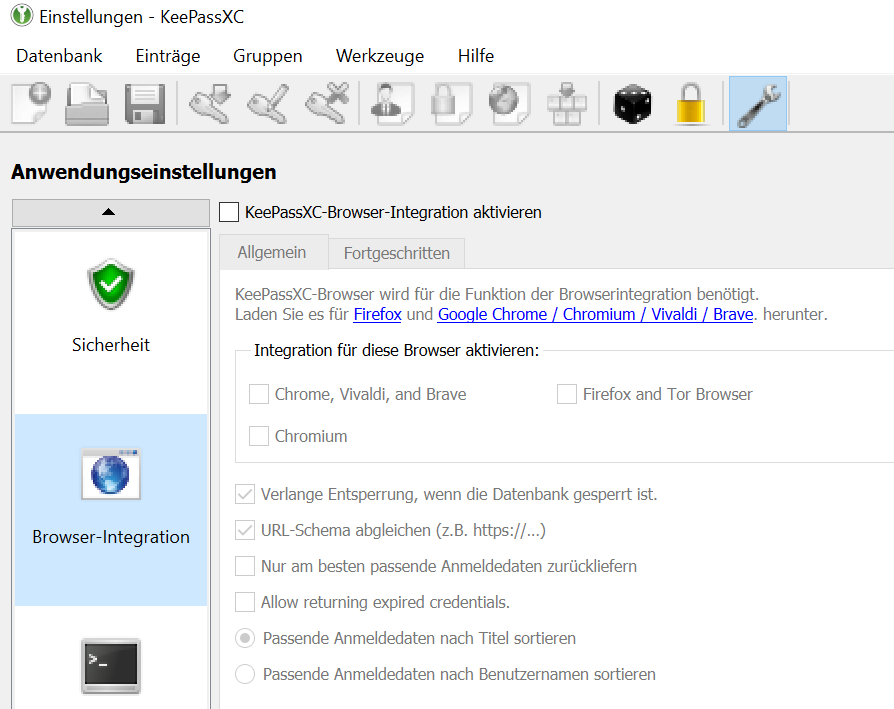Click the Sicherheit label in sidebar
The height and width of the screenshot is (709, 894).
tap(111, 345)
